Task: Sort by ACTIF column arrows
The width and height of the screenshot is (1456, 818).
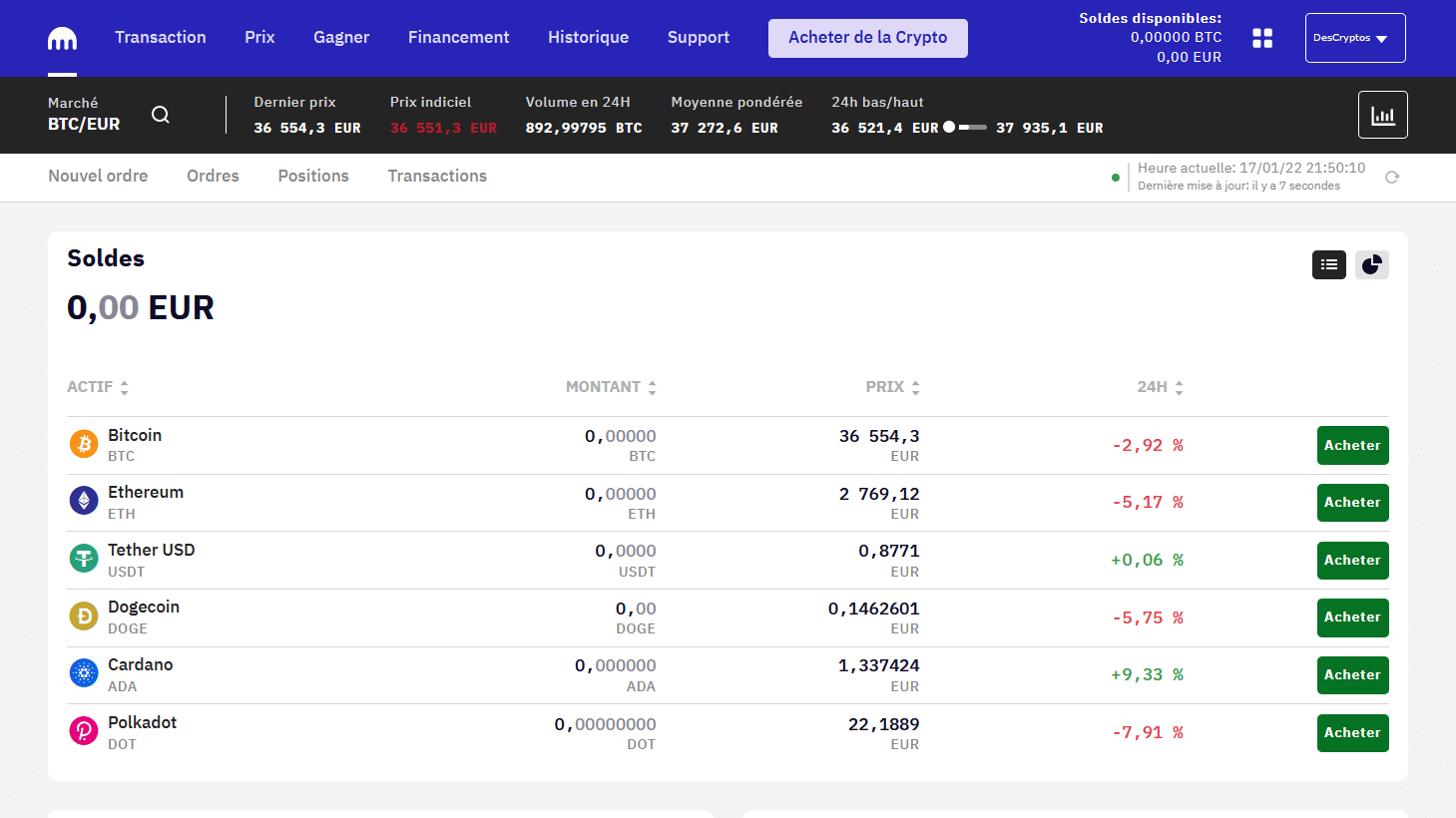Action: (125, 388)
